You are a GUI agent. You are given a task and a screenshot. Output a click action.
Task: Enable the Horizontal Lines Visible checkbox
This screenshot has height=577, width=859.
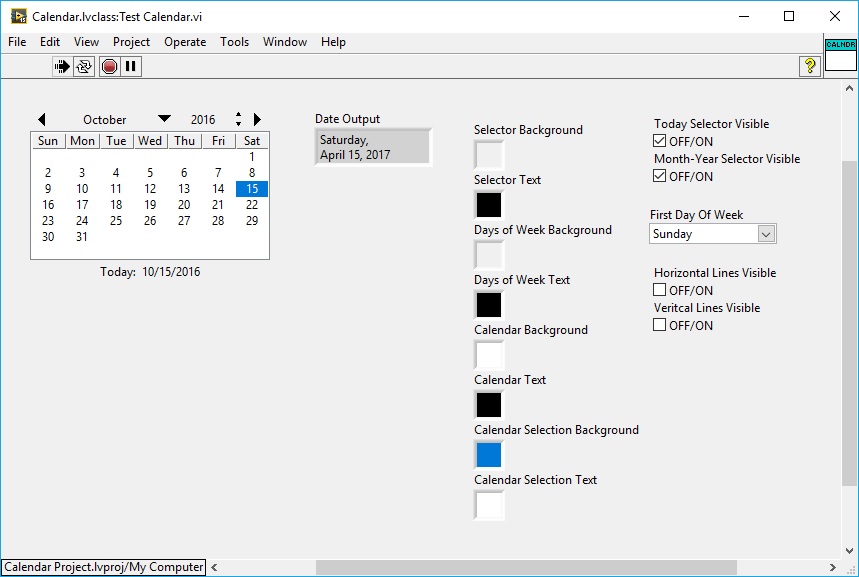[660, 290]
